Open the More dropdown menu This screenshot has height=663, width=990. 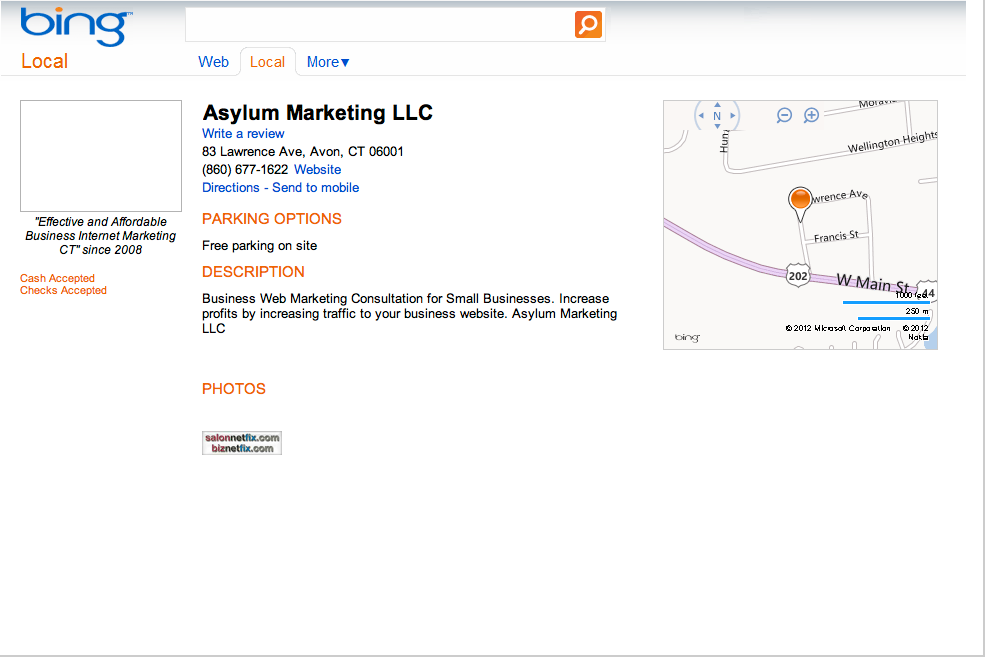328,62
